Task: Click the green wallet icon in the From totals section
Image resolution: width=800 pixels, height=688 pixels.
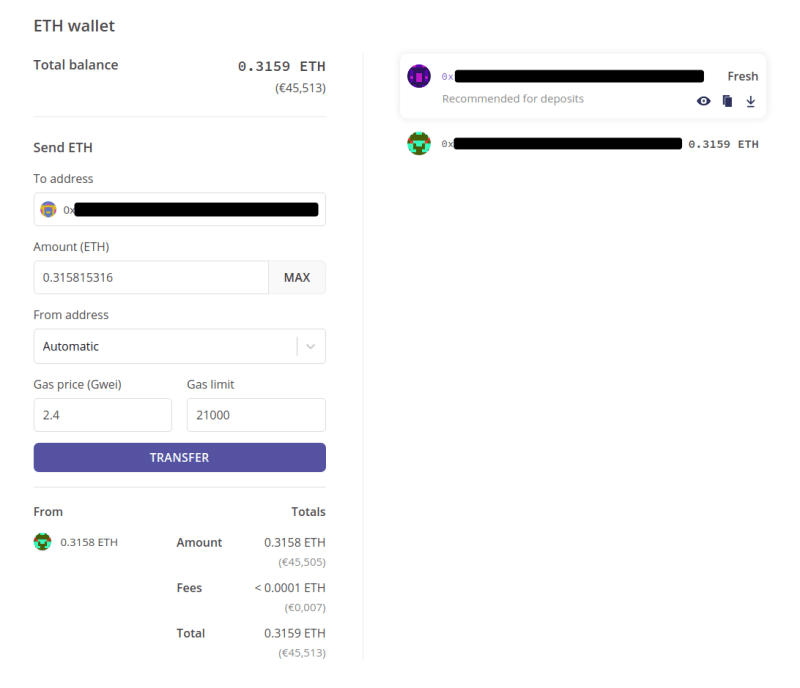Action: 42,542
